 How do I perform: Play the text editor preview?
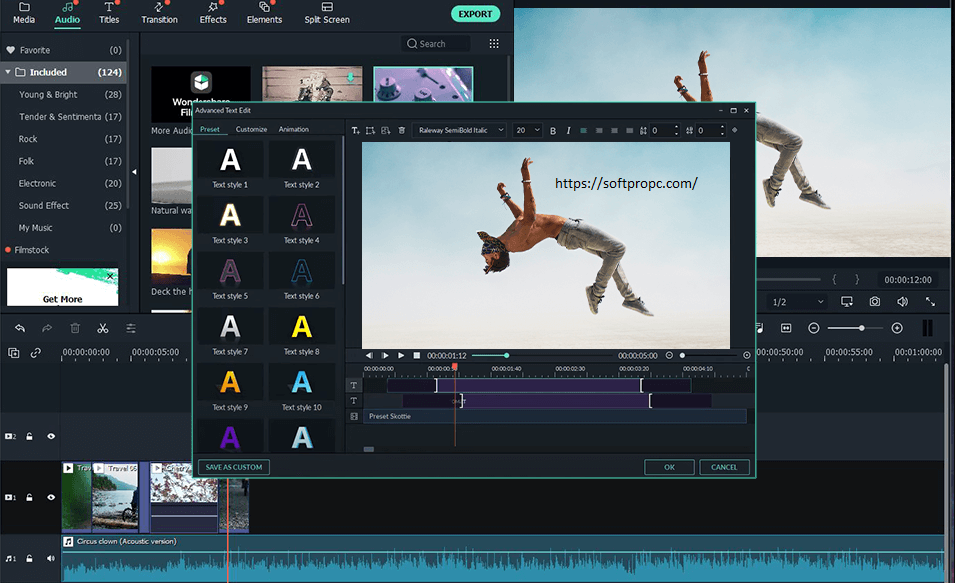401,355
